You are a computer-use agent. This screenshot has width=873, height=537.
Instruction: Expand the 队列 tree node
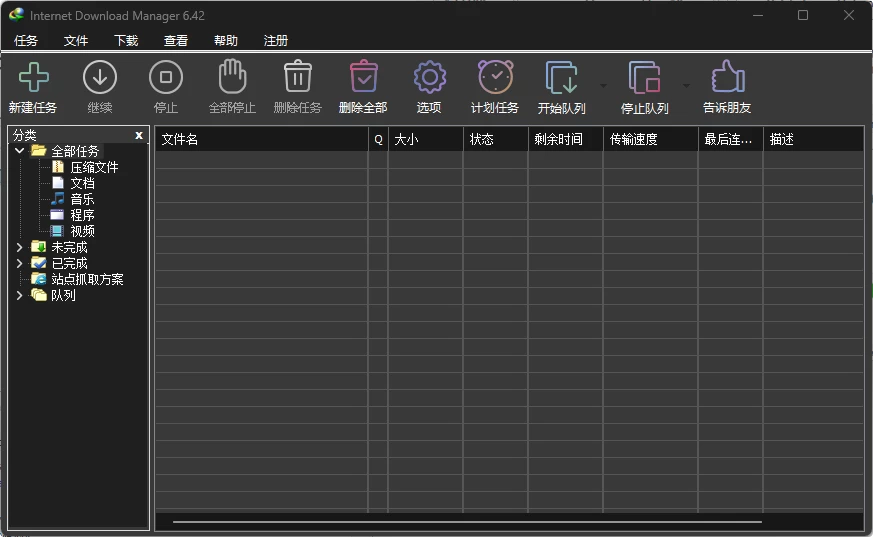click(19, 295)
